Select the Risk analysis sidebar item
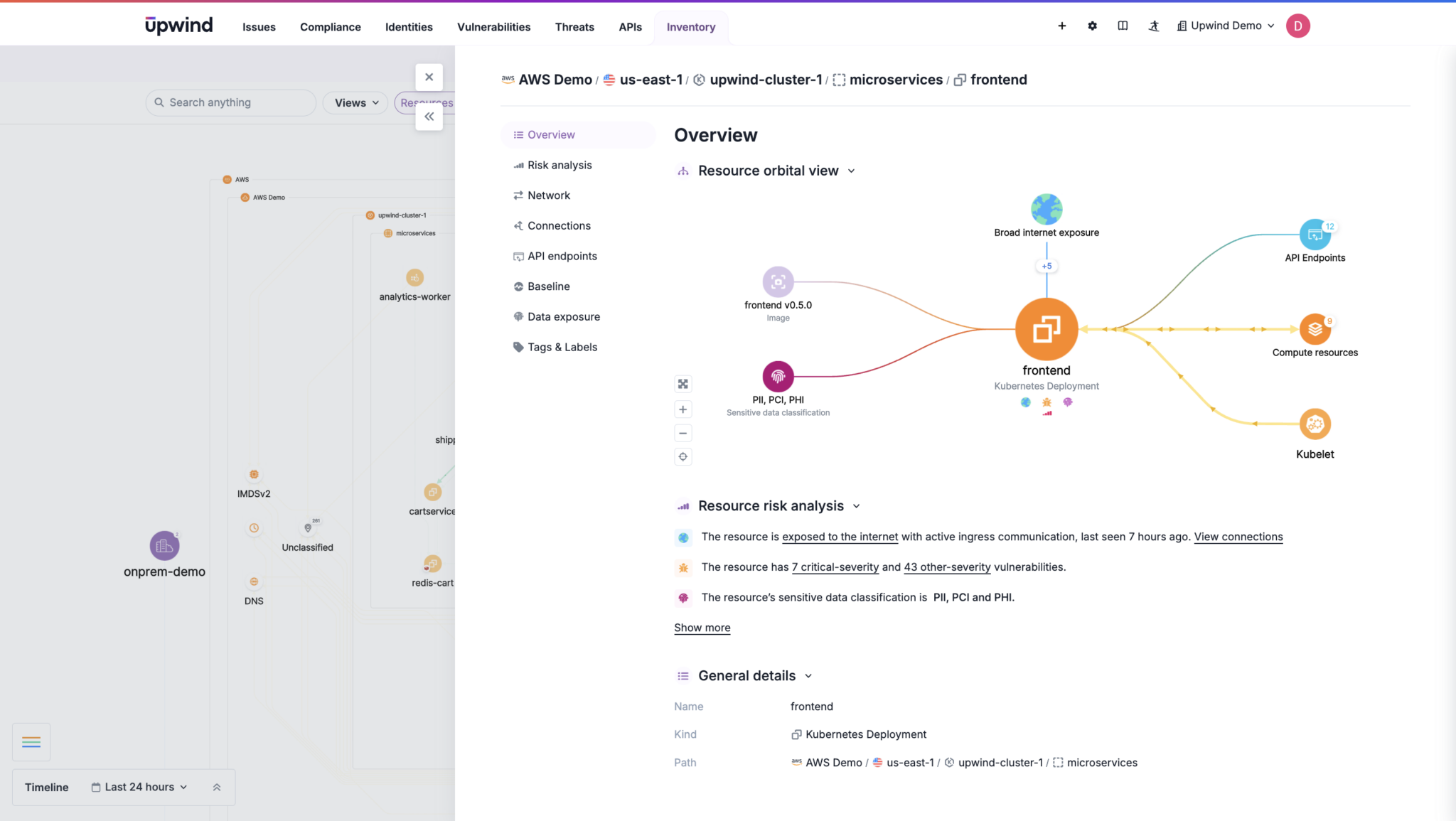The image size is (1456, 821). [x=560, y=164]
